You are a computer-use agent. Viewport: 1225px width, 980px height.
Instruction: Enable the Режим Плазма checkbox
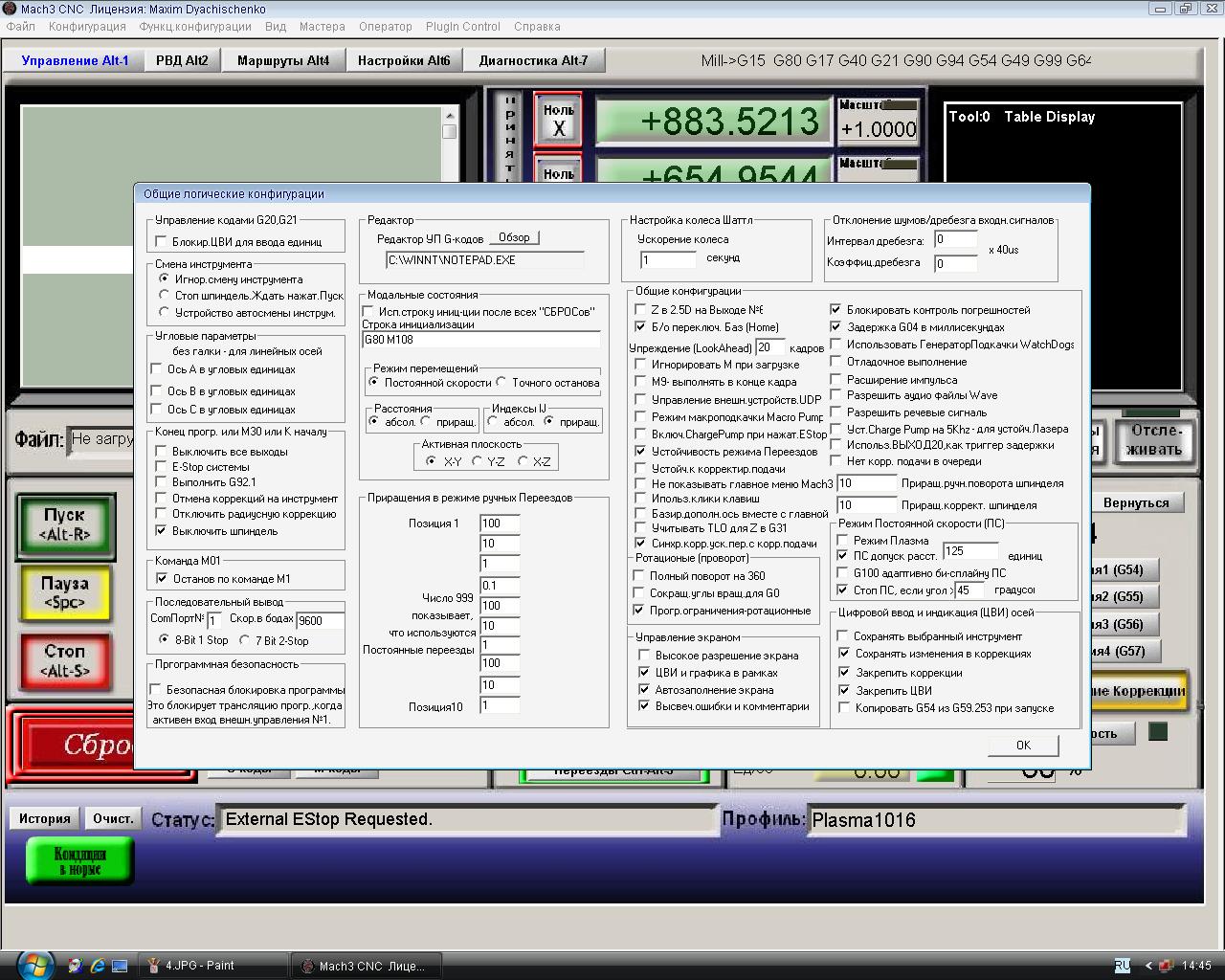(x=843, y=541)
